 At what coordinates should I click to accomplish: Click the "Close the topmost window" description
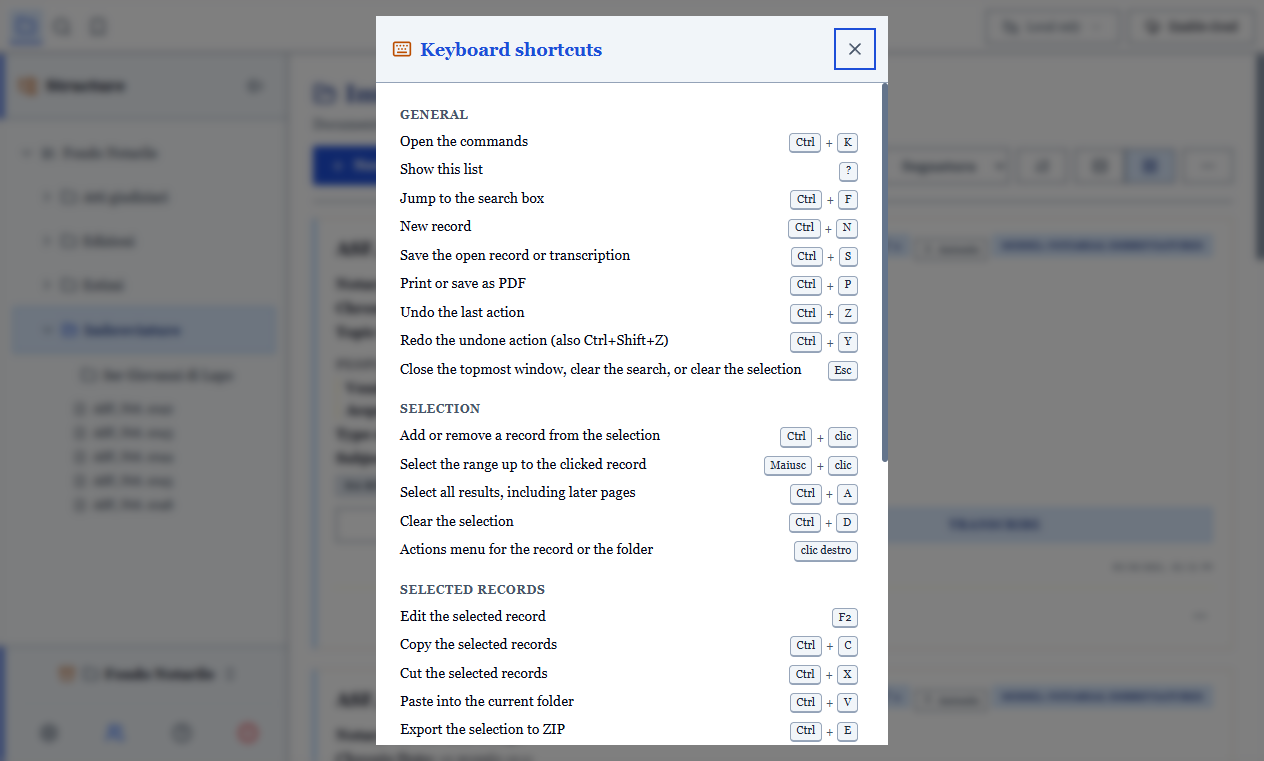601,369
